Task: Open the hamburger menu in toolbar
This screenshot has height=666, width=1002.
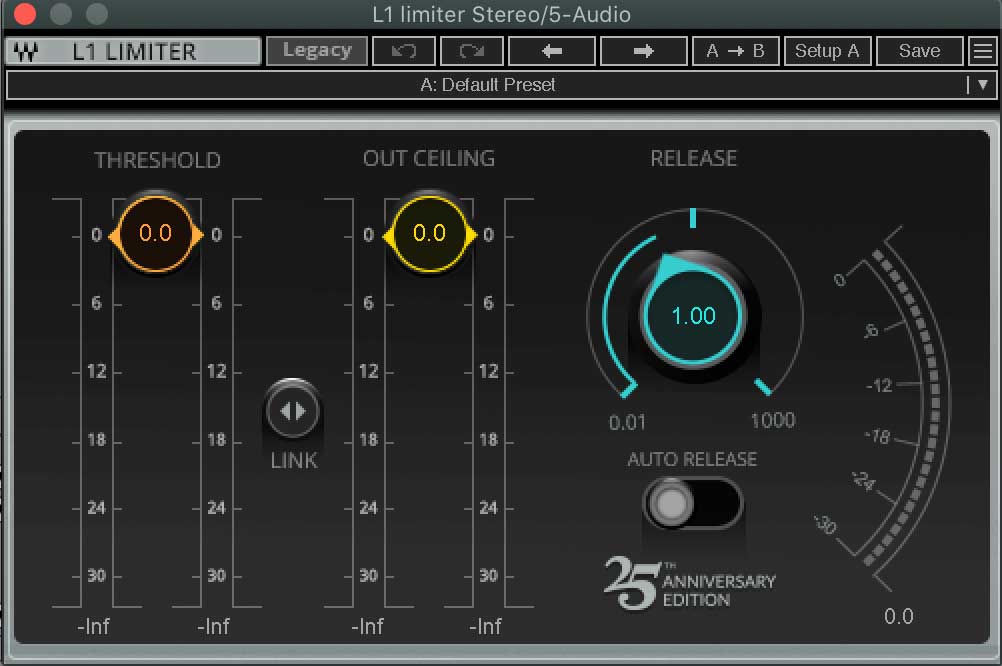Action: click(x=982, y=50)
